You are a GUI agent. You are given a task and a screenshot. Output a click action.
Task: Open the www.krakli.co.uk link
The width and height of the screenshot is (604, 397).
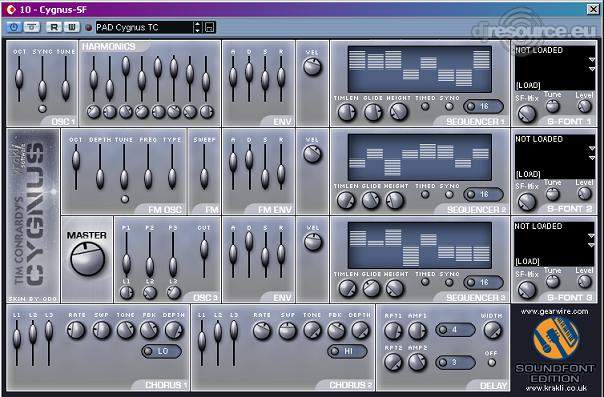tap(555, 389)
